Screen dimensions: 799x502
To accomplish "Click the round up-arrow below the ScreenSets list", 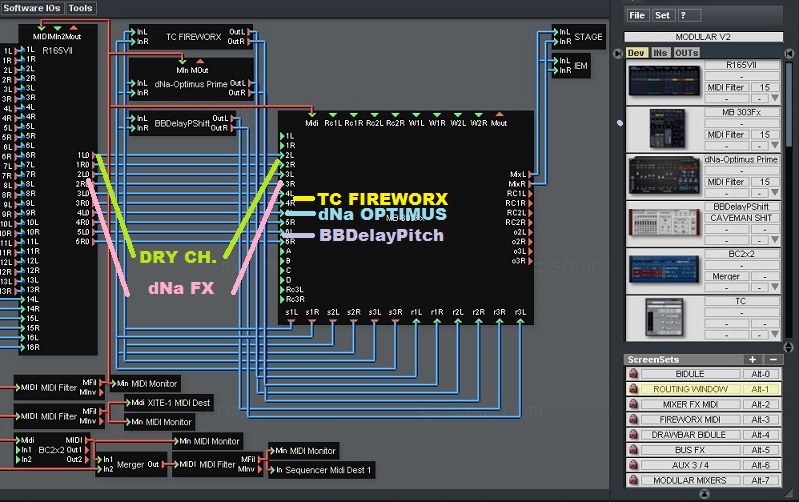I will point(704,493).
